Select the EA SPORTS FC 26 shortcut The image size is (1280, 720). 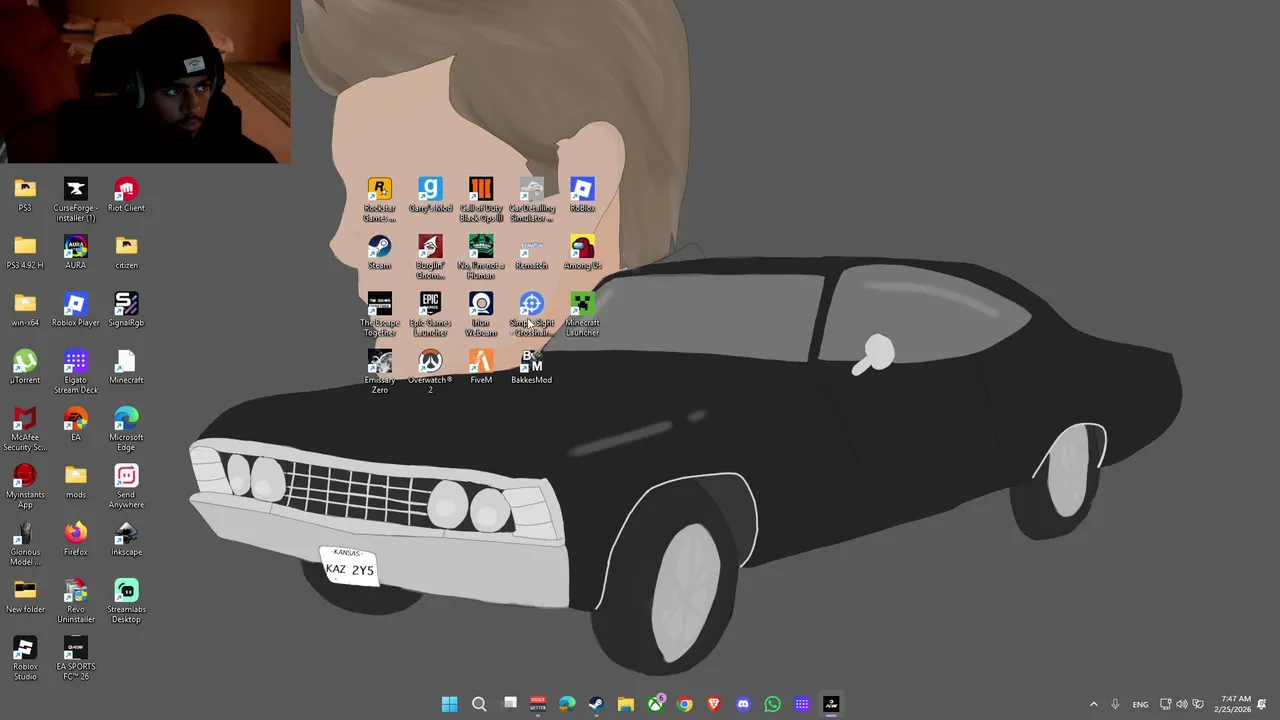pyautogui.click(x=75, y=656)
